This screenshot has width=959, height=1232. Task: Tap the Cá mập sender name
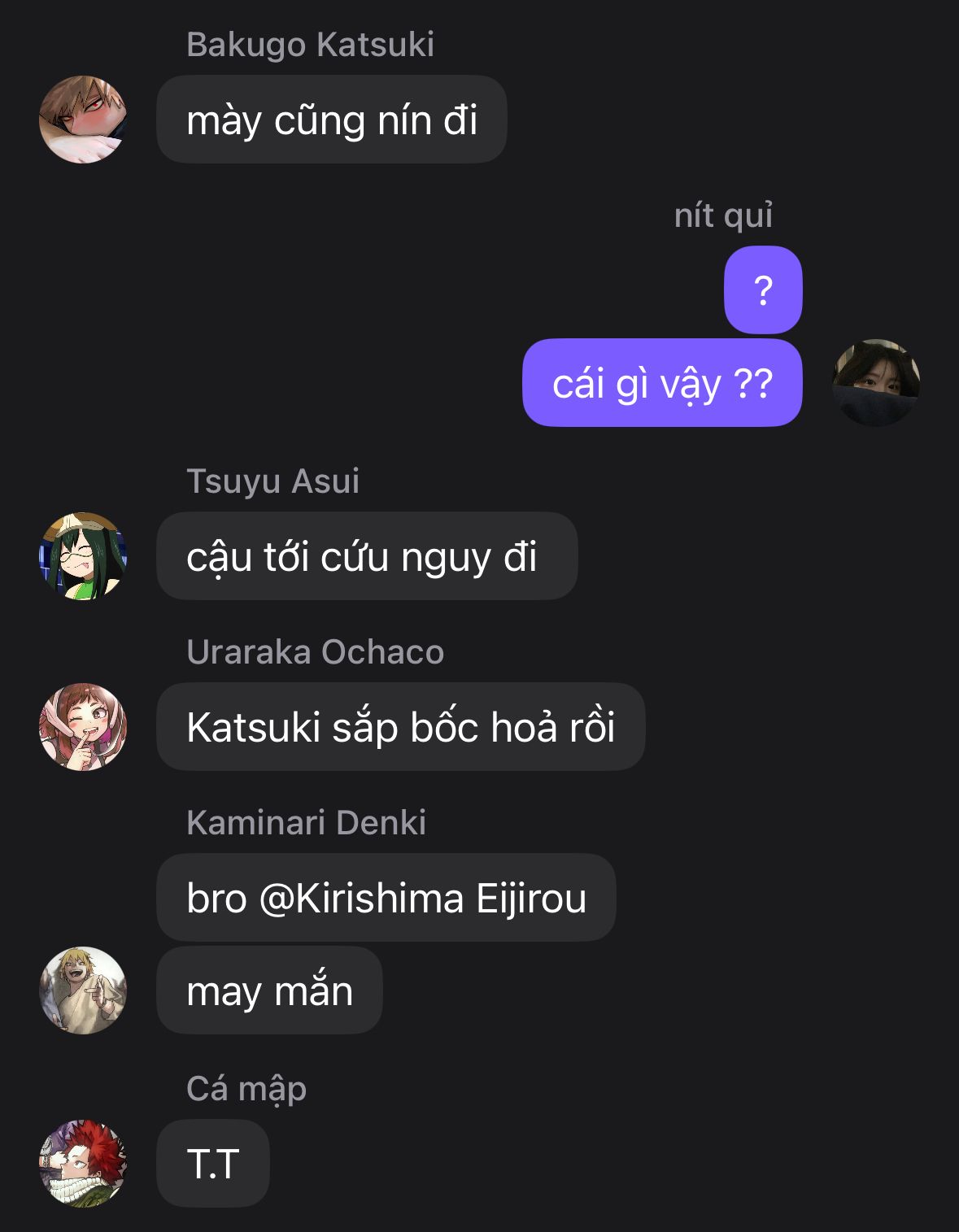point(246,1089)
